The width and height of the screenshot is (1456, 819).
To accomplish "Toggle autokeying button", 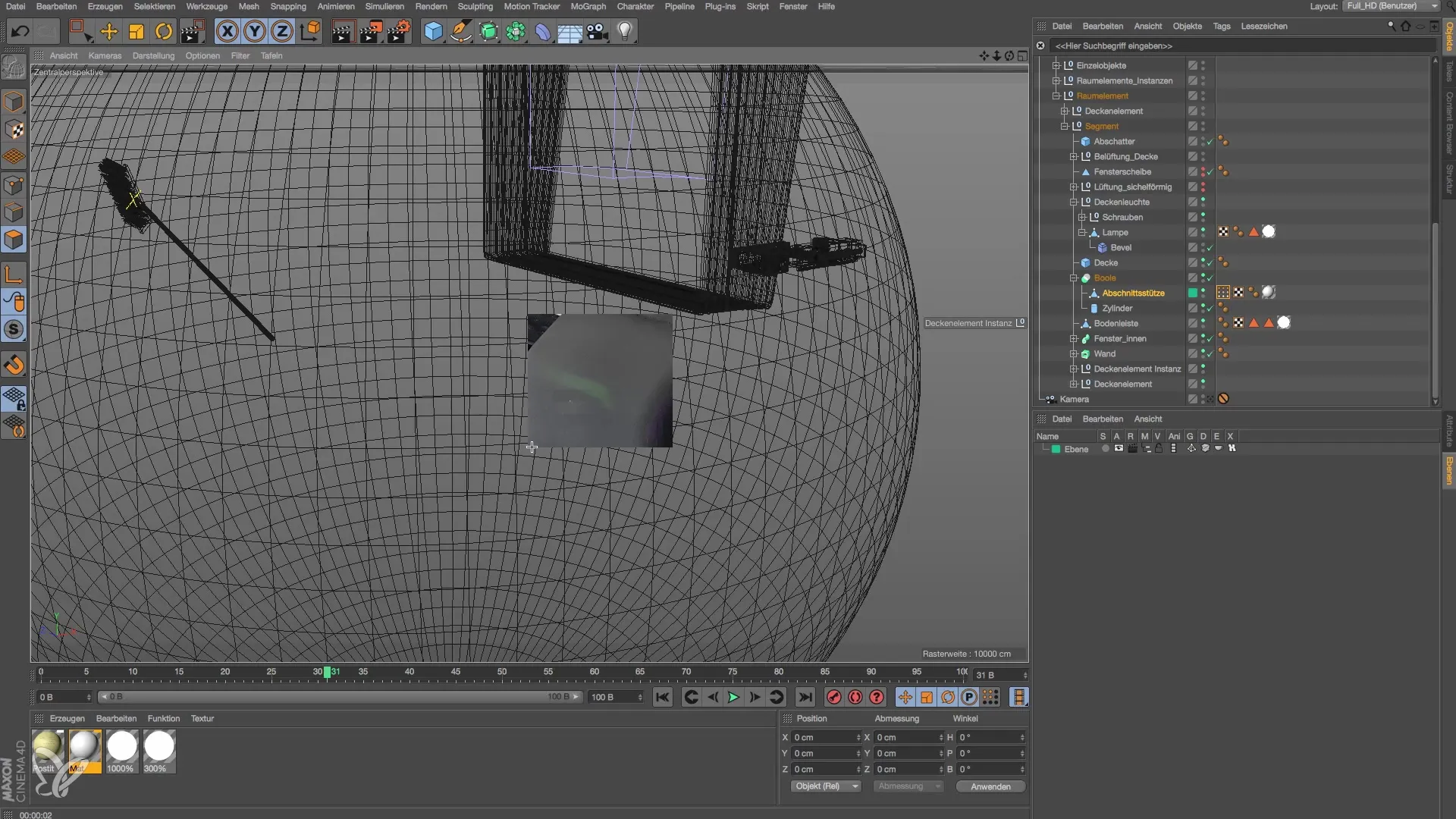I will pyautogui.click(x=855, y=697).
